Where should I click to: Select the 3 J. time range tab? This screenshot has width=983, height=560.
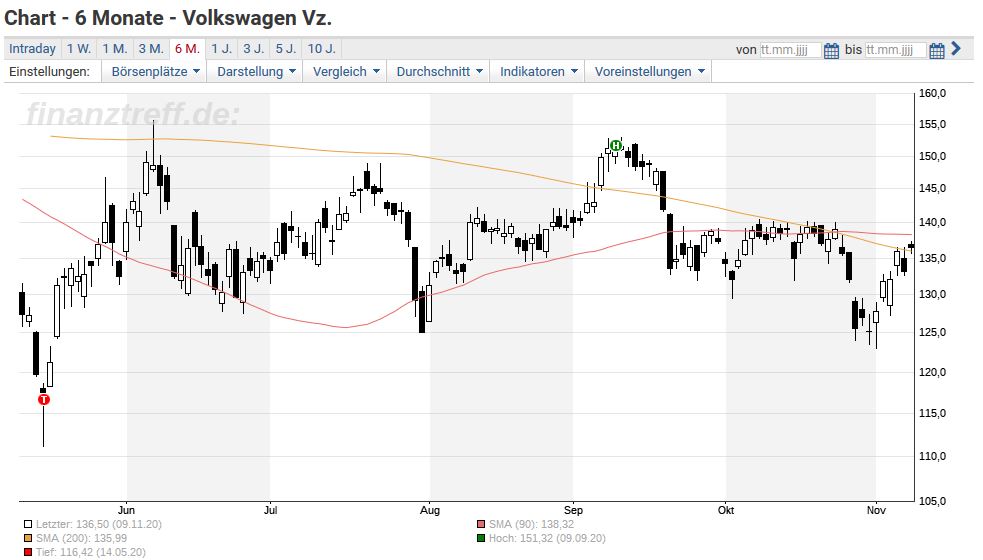254,49
